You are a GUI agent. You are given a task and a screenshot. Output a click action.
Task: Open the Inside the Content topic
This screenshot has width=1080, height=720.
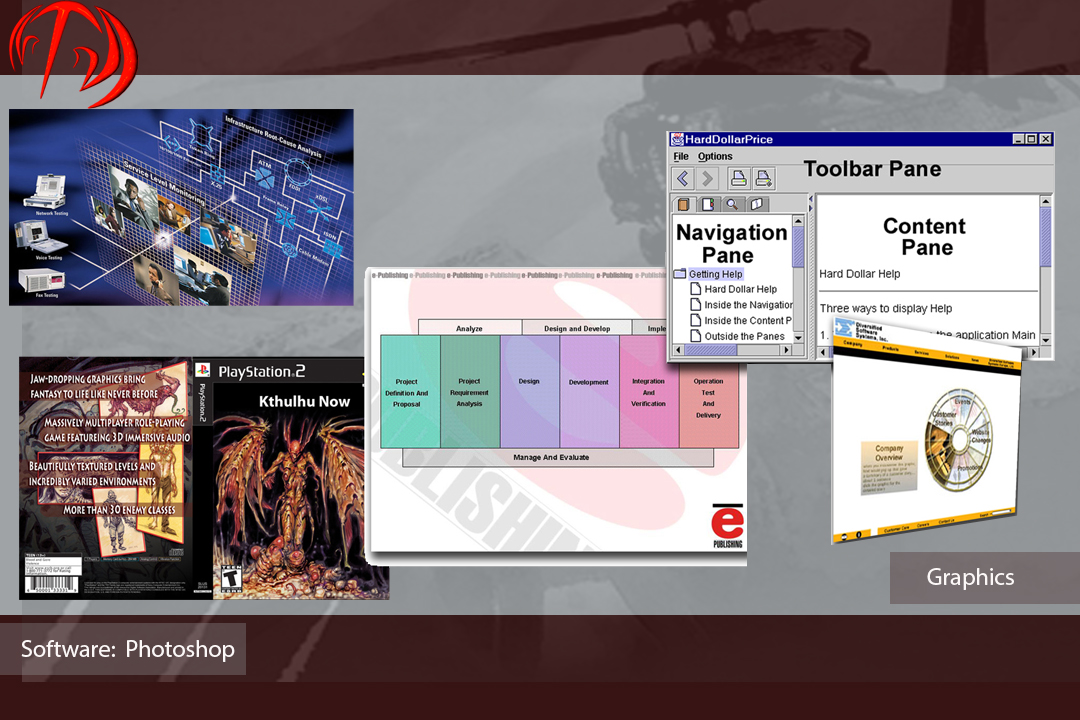748,321
